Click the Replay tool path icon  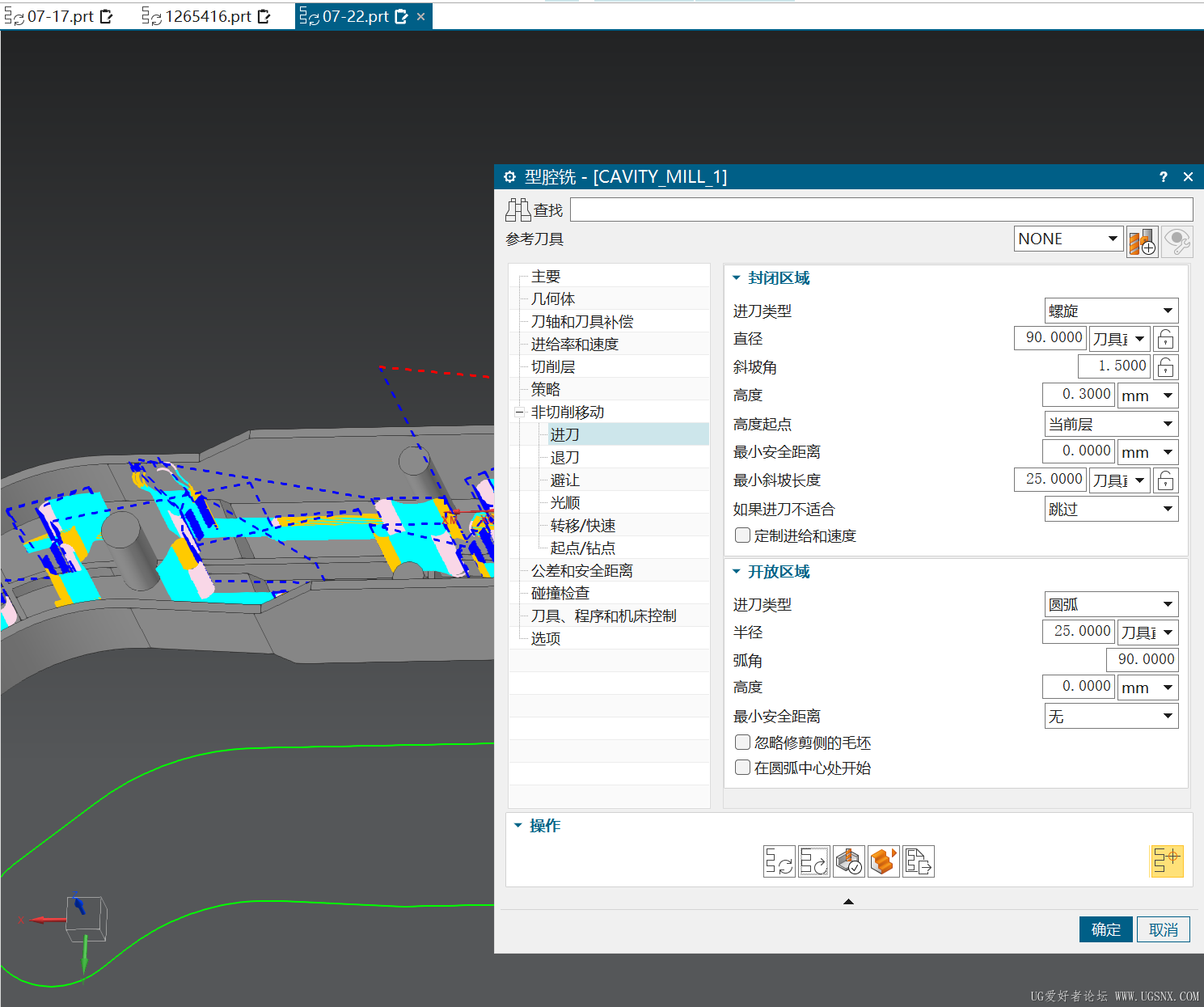pos(814,861)
